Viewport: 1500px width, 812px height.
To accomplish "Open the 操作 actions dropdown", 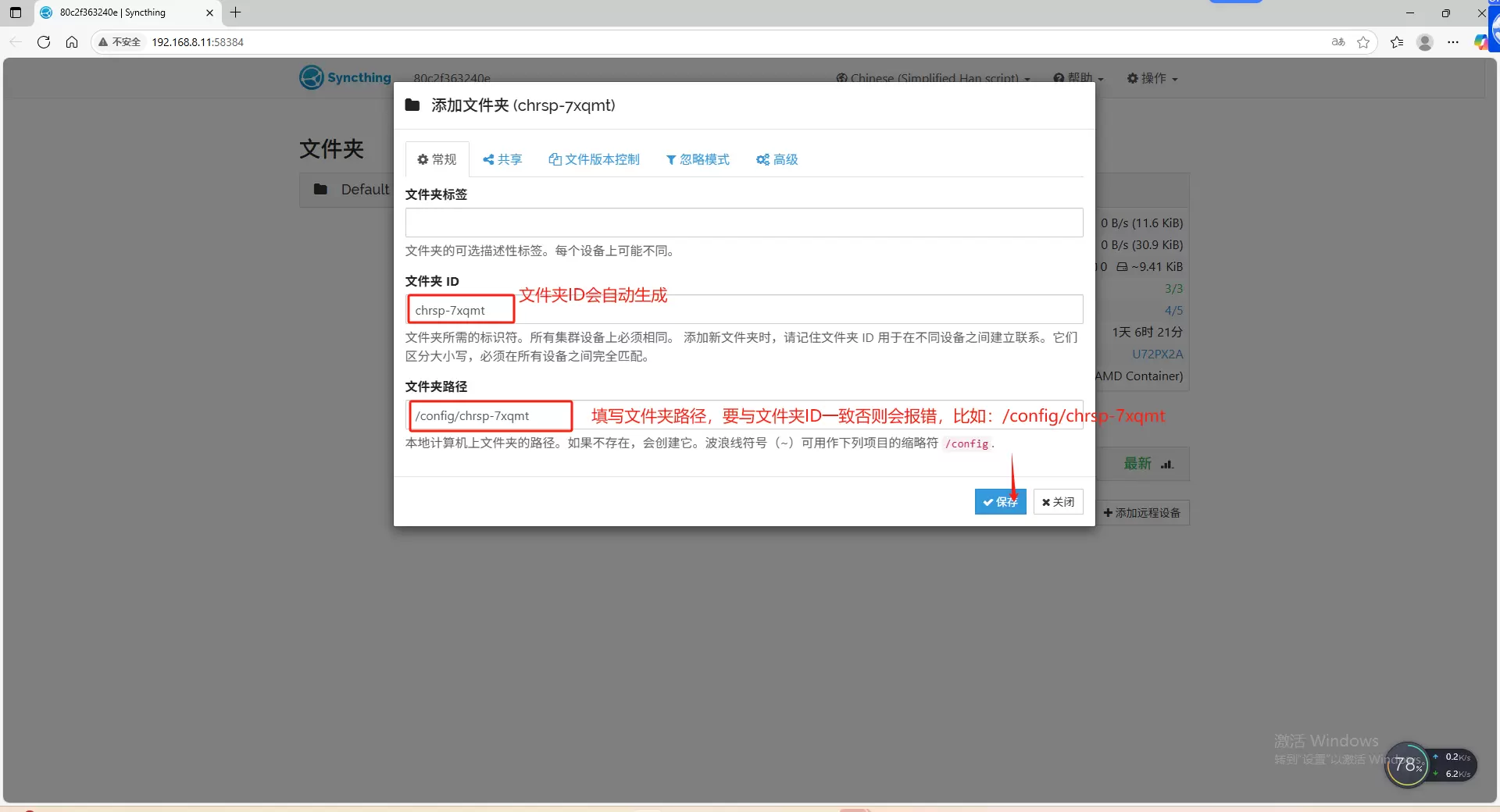I will 1152,79.
